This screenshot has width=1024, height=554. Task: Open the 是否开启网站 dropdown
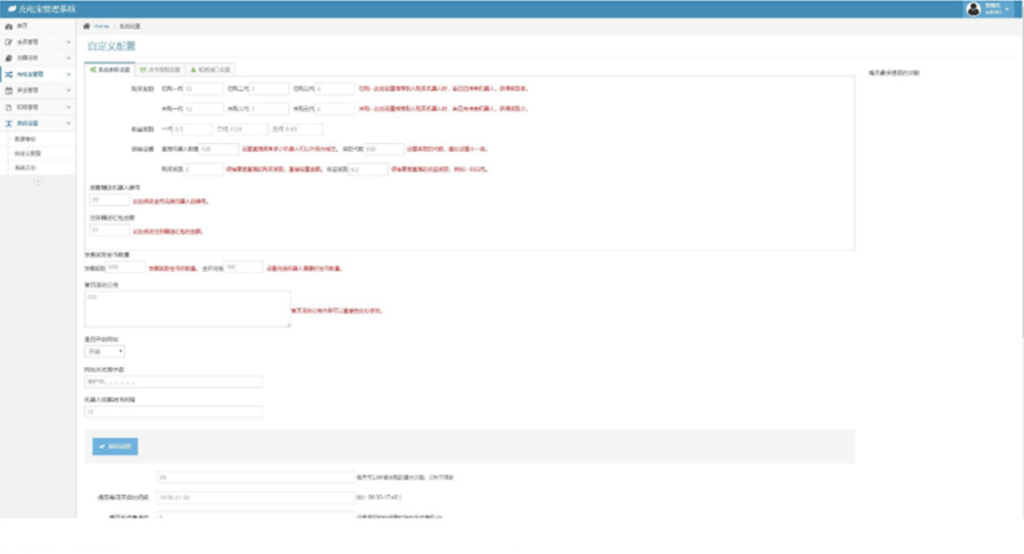pos(104,352)
